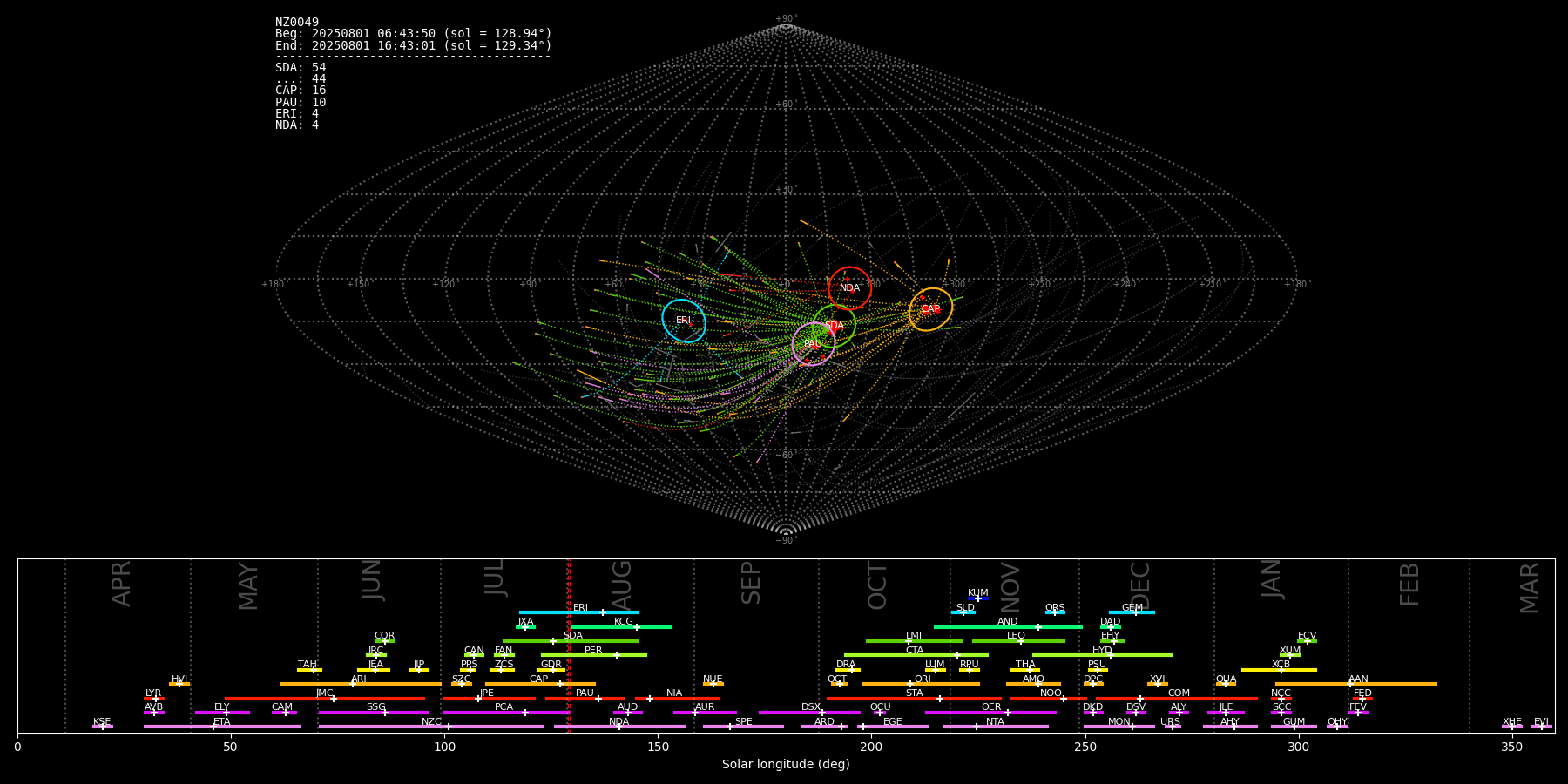Click the XHE shower label in timeline
This screenshot has height=784, width=1568.
coord(1512,722)
